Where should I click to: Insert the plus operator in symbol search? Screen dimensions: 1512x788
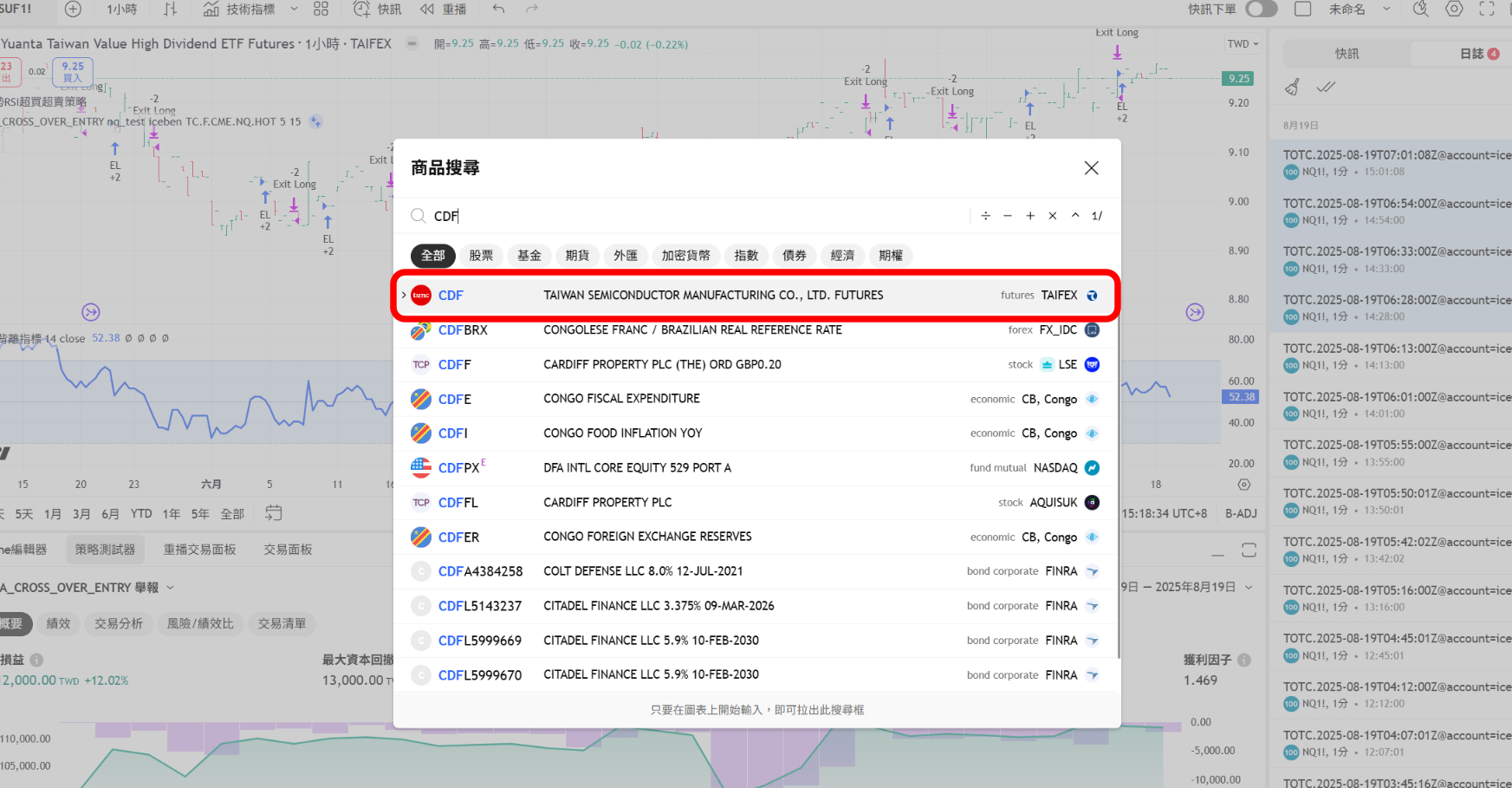(1030, 216)
